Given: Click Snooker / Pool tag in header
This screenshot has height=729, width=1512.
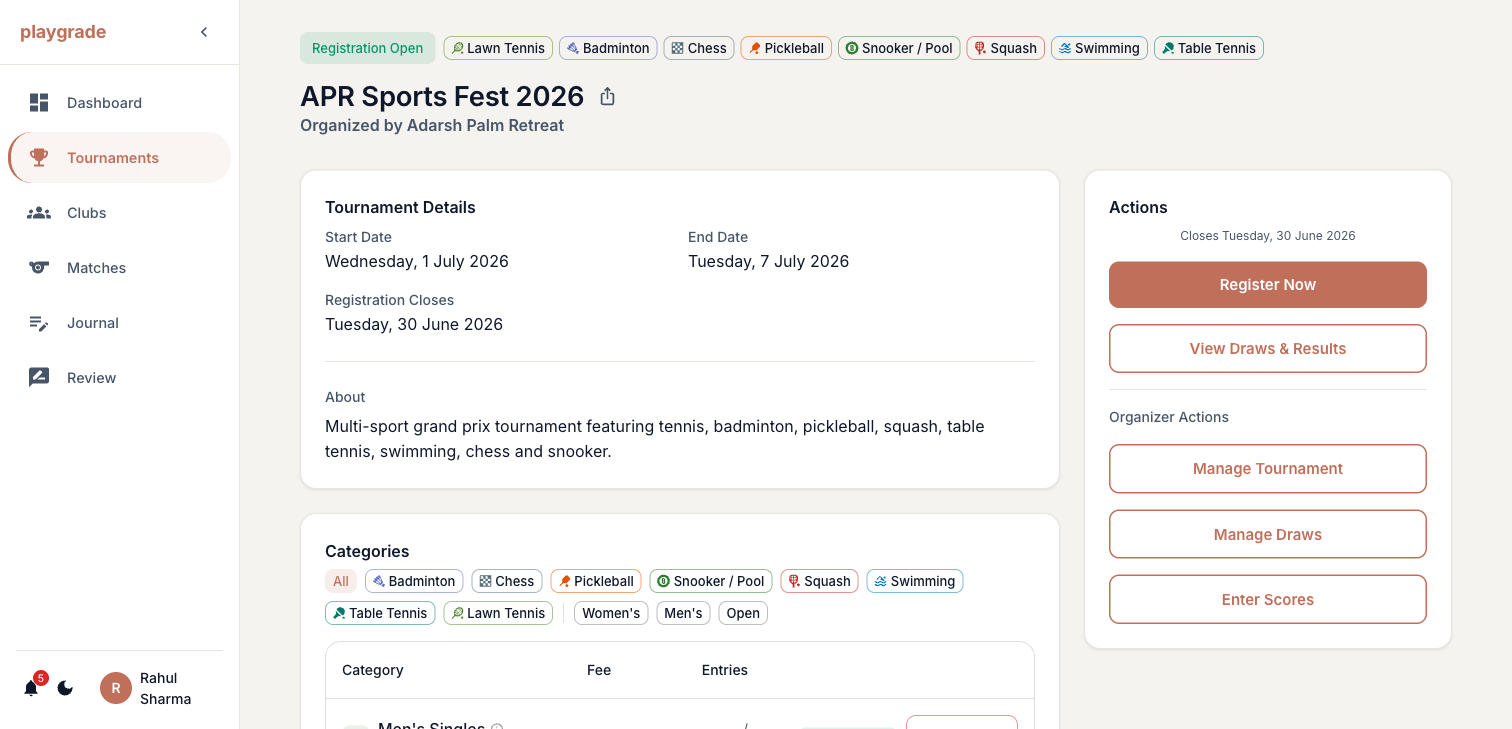Looking at the screenshot, I should pos(899,48).
